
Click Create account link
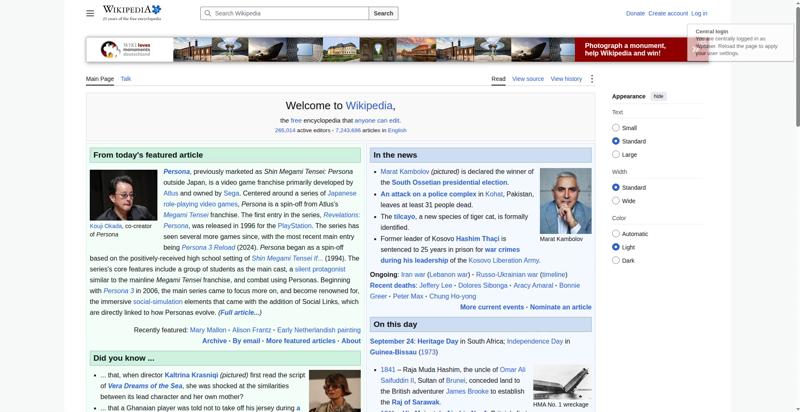pos(668,13)
